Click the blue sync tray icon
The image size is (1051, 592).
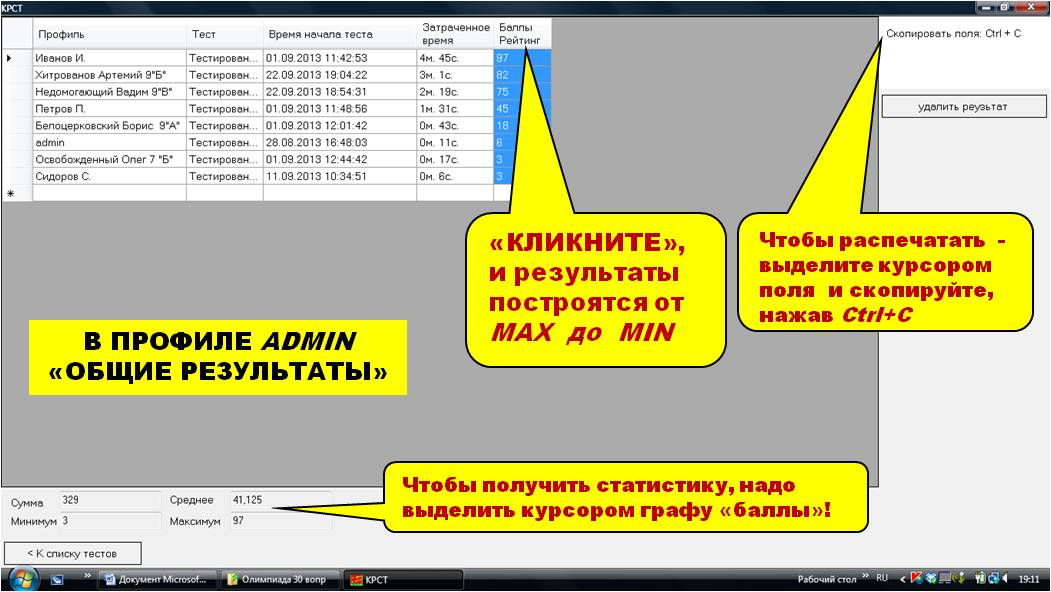(993, 578)
